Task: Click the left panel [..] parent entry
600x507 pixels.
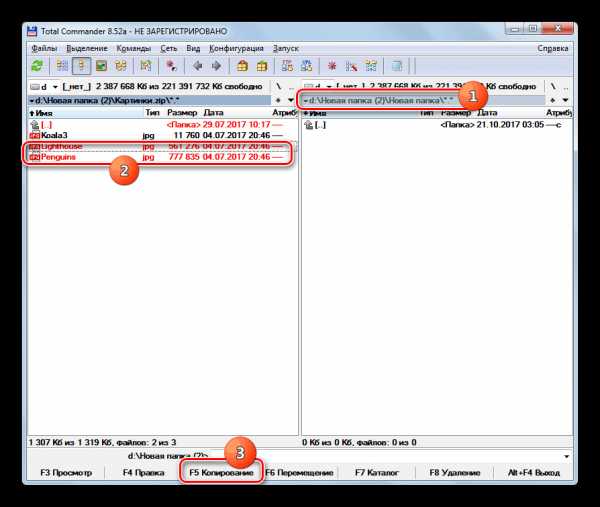Action: coord(163,125)
